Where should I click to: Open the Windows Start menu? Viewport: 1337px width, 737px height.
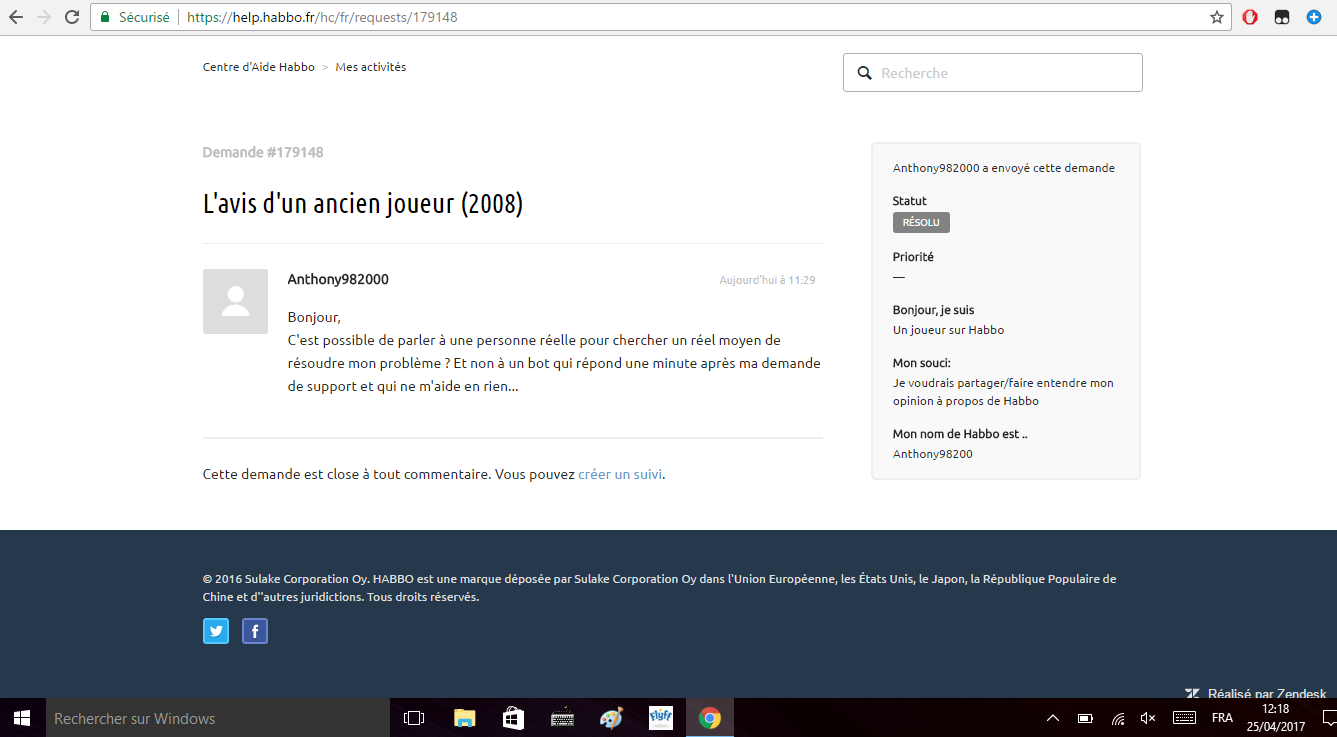pyautogui.click(x=22, y=718)
